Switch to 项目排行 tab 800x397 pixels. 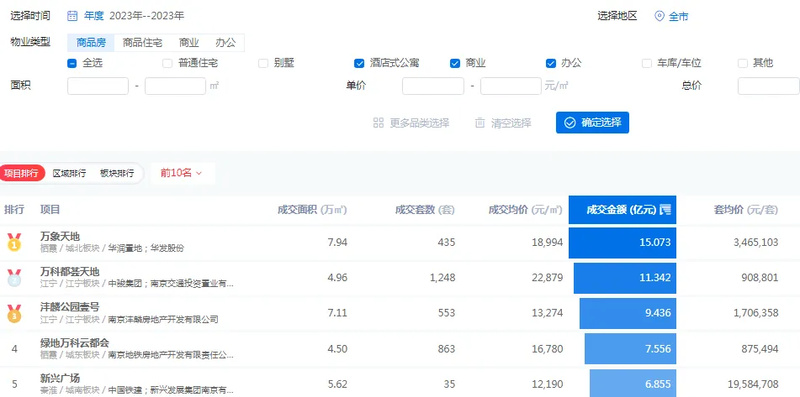[22, 173]
